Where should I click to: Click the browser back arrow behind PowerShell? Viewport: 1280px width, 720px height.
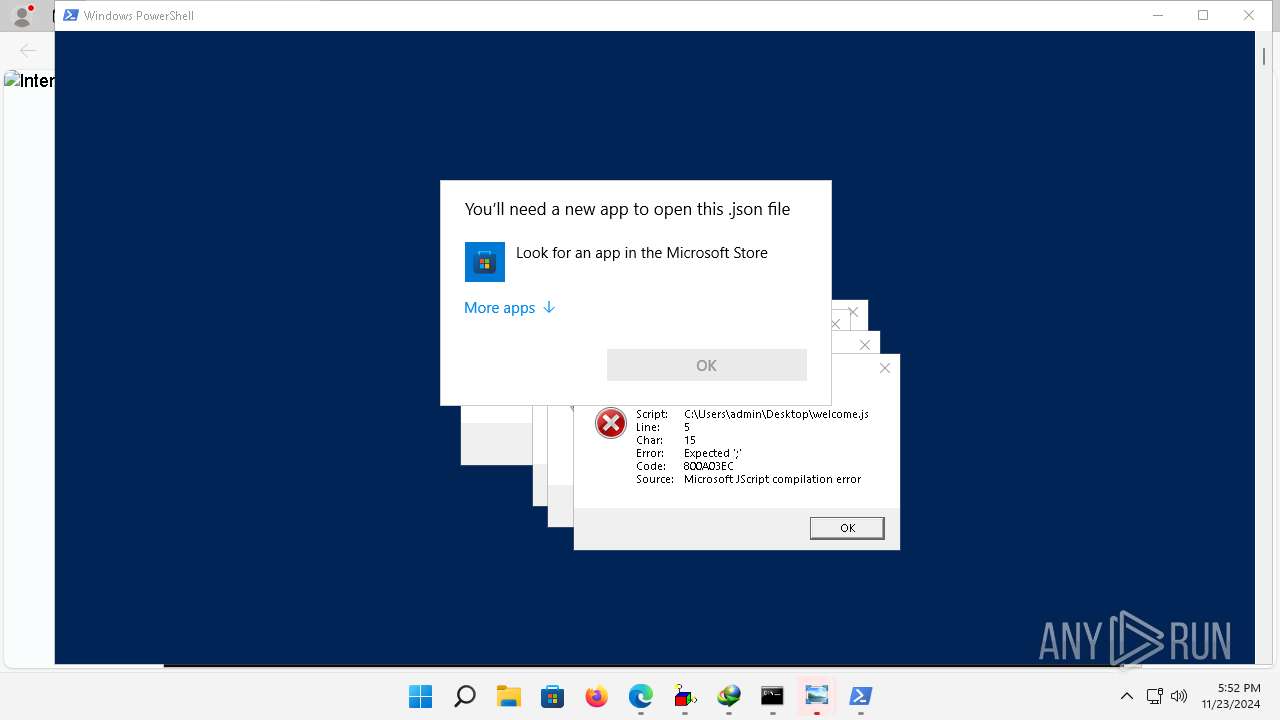point(28,50)
